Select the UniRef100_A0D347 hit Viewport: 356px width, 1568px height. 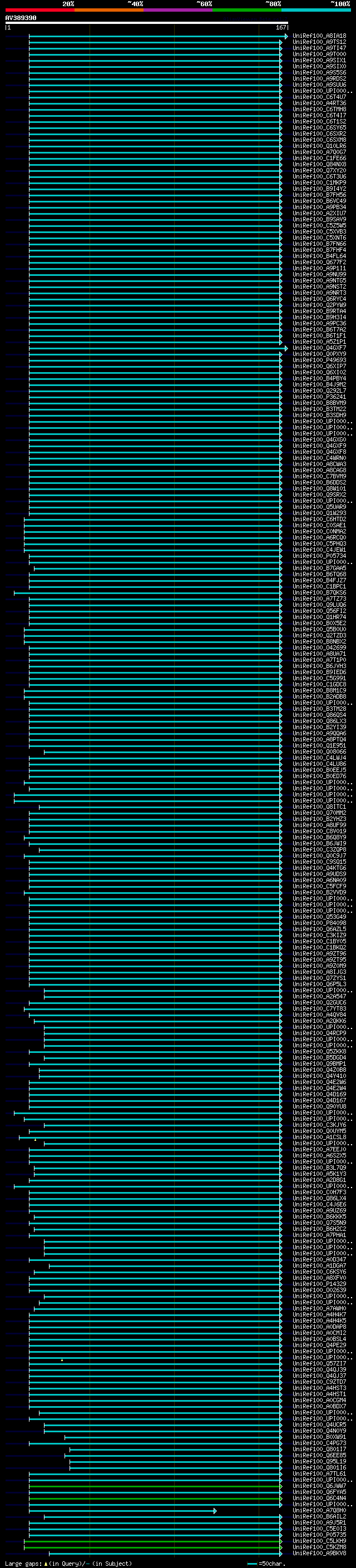click(x=319, y=1259)
